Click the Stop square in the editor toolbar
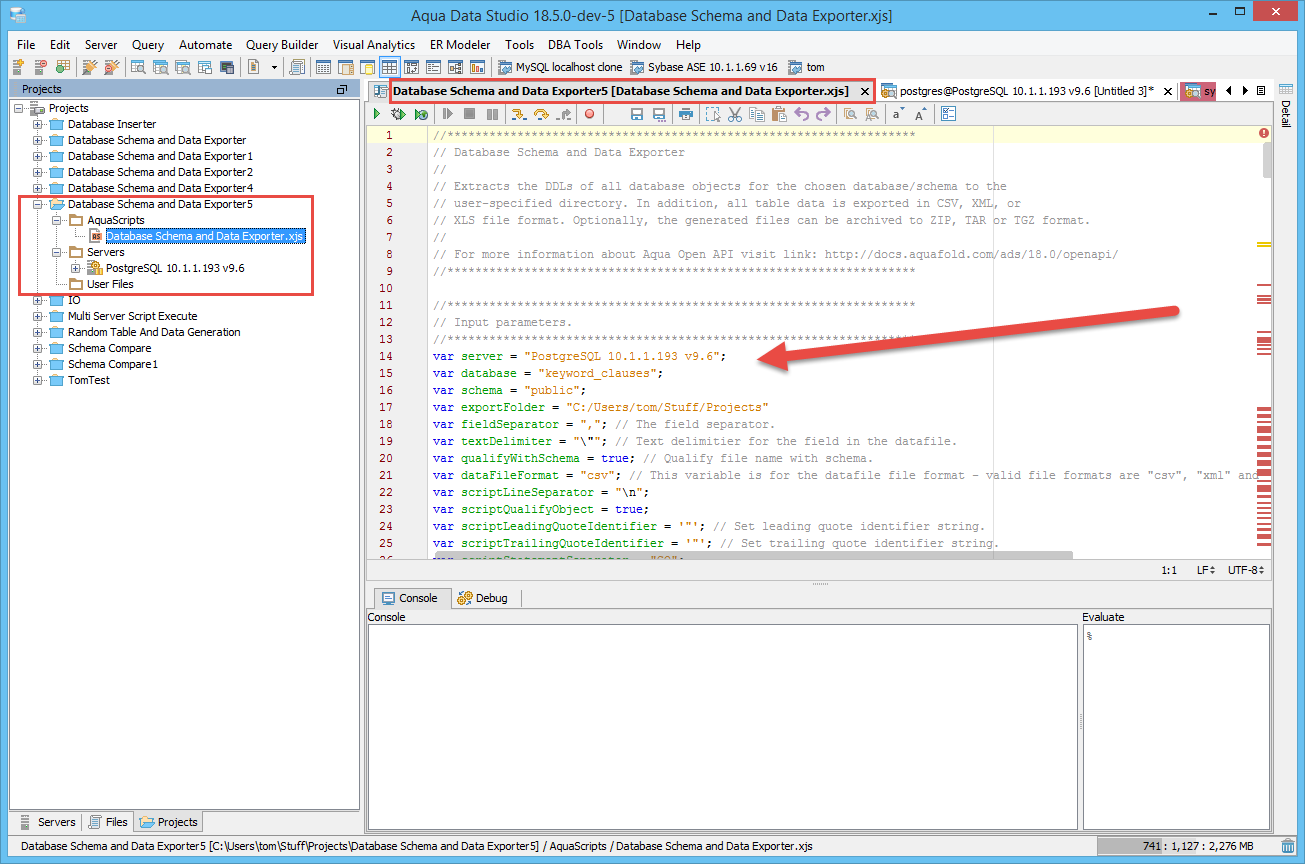The height and width of the screenshot is (864, 1305). [x=469, y=114]
